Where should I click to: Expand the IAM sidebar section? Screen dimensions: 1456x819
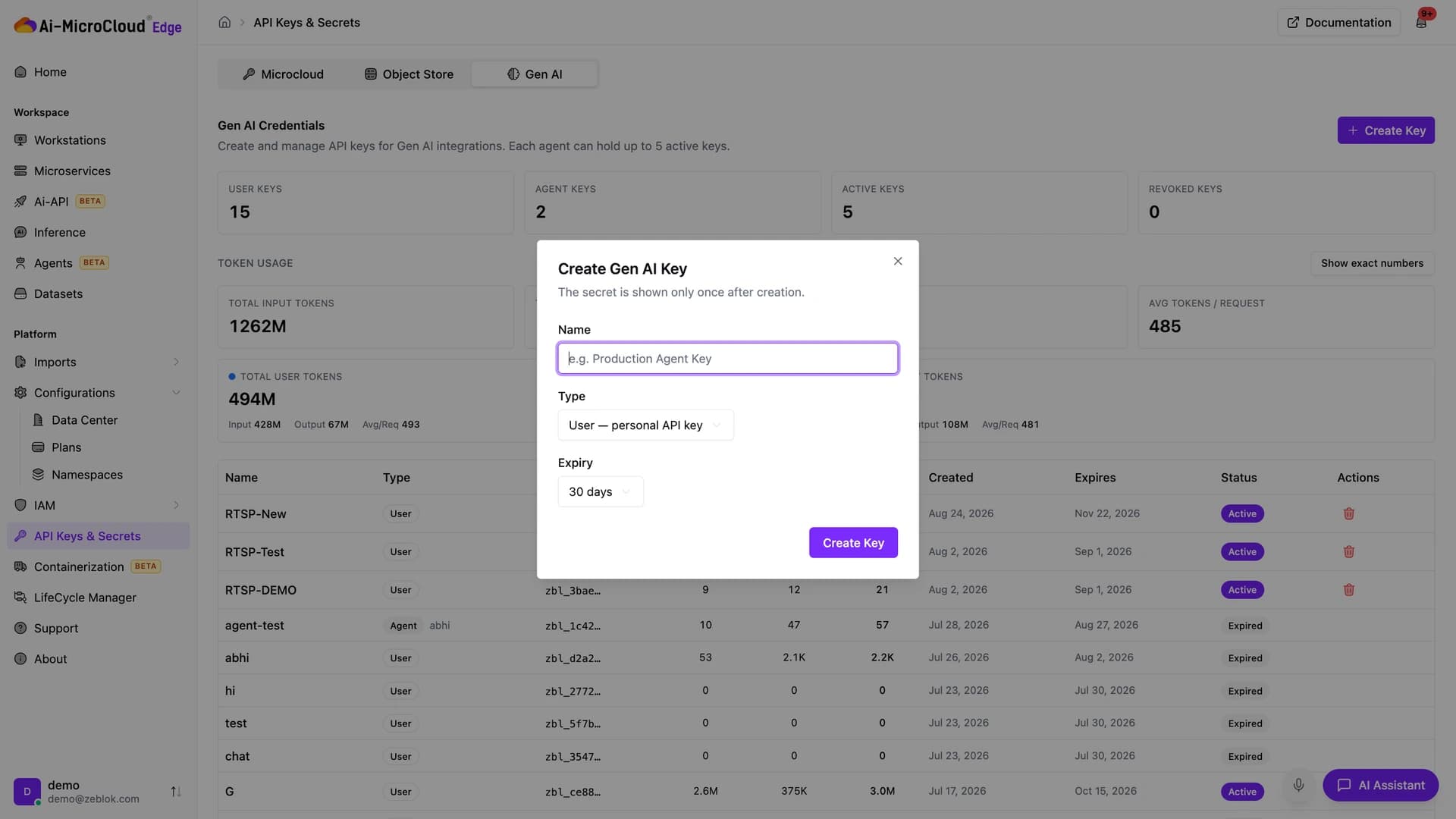click(x=176, y=506)
